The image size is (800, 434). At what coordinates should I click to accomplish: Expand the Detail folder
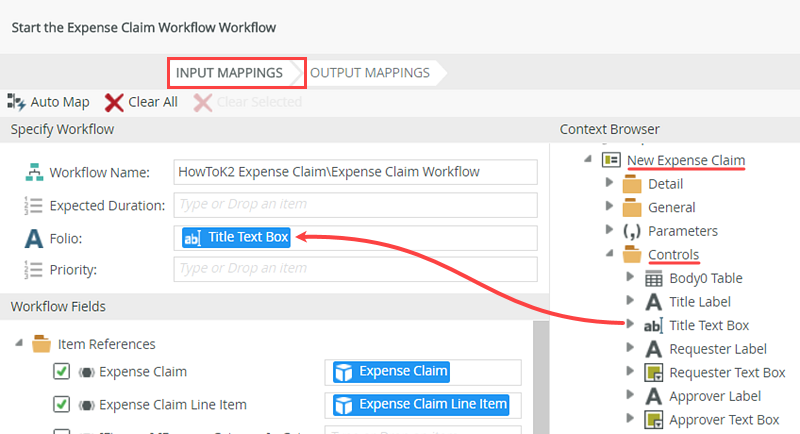pyautogui.click(x=609, y=182)
